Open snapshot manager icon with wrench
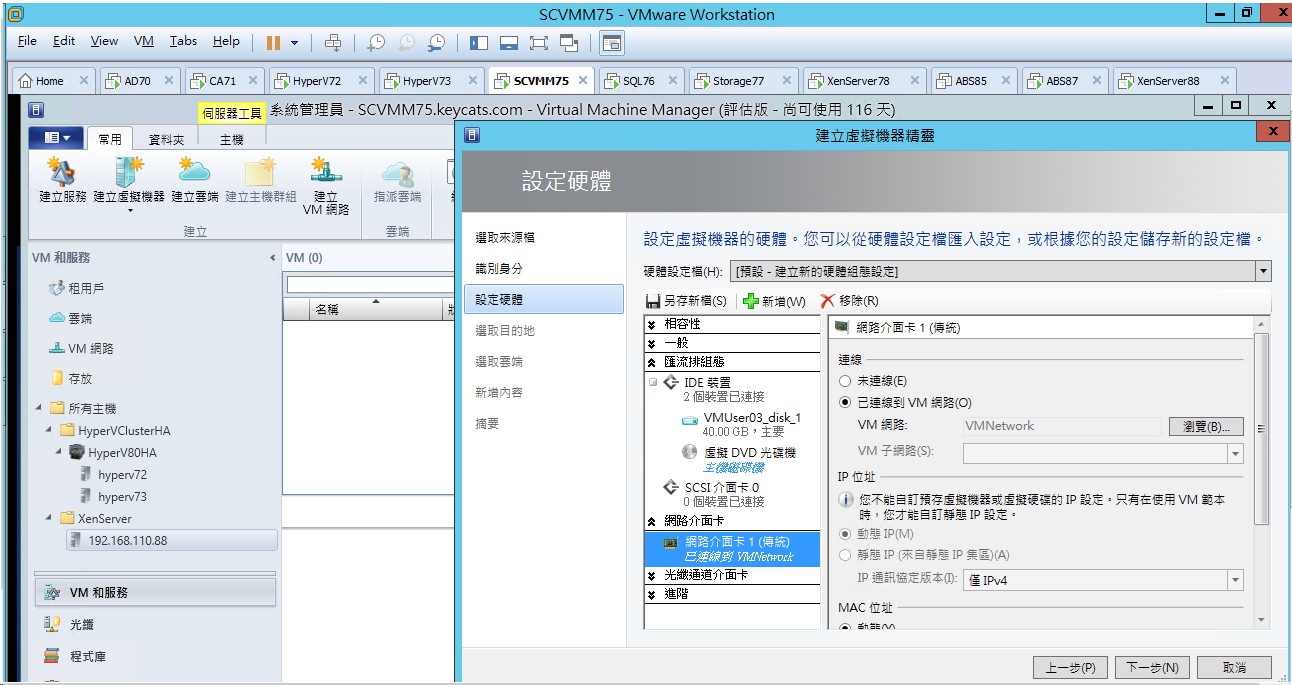 point(436,42)
